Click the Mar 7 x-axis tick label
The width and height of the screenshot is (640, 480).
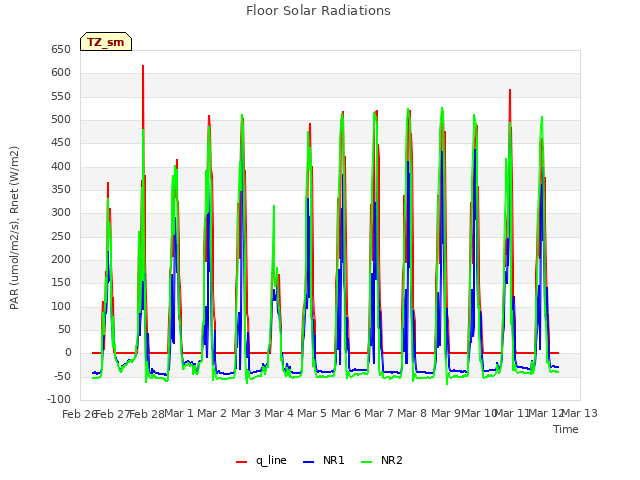(x=379, y=413)
